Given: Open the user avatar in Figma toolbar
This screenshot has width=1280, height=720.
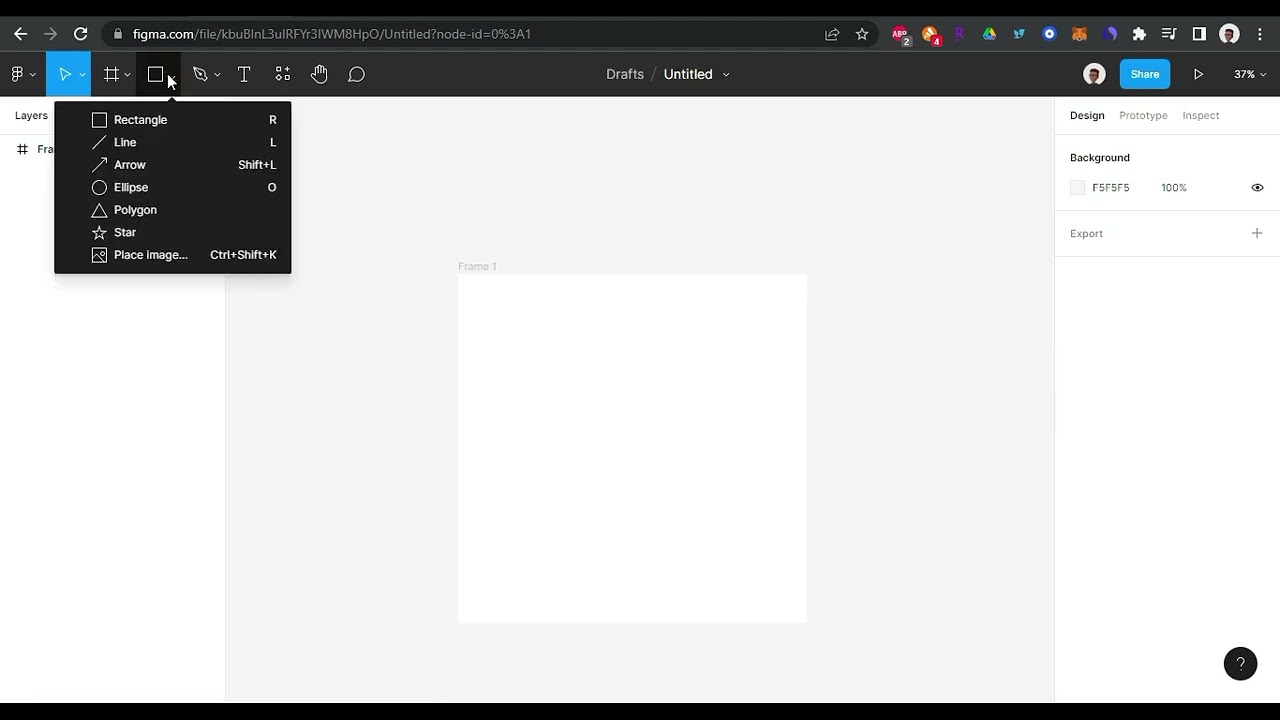Looking at the screenshot, I should click(1094, 74).
